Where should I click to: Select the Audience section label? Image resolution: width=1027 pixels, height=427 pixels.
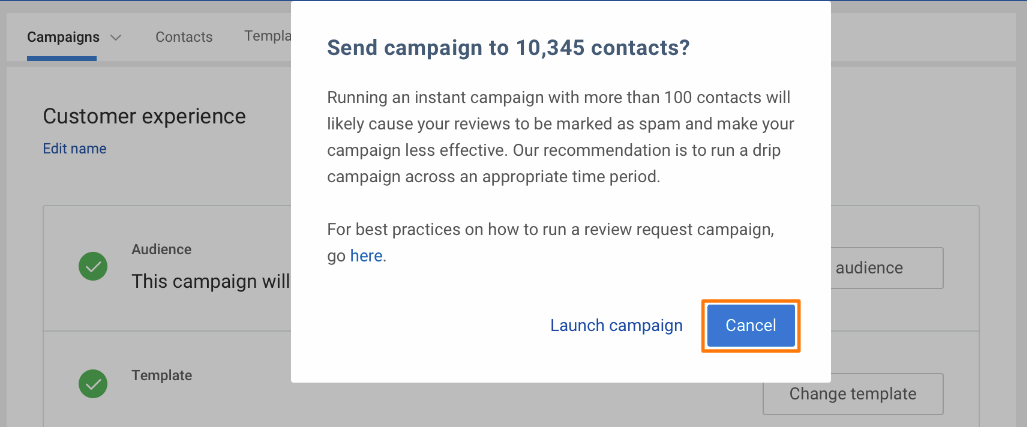click(x=161, y=249)
